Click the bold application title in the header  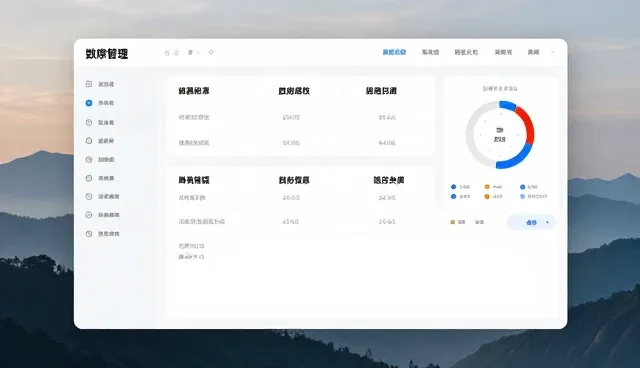[107, 53]
